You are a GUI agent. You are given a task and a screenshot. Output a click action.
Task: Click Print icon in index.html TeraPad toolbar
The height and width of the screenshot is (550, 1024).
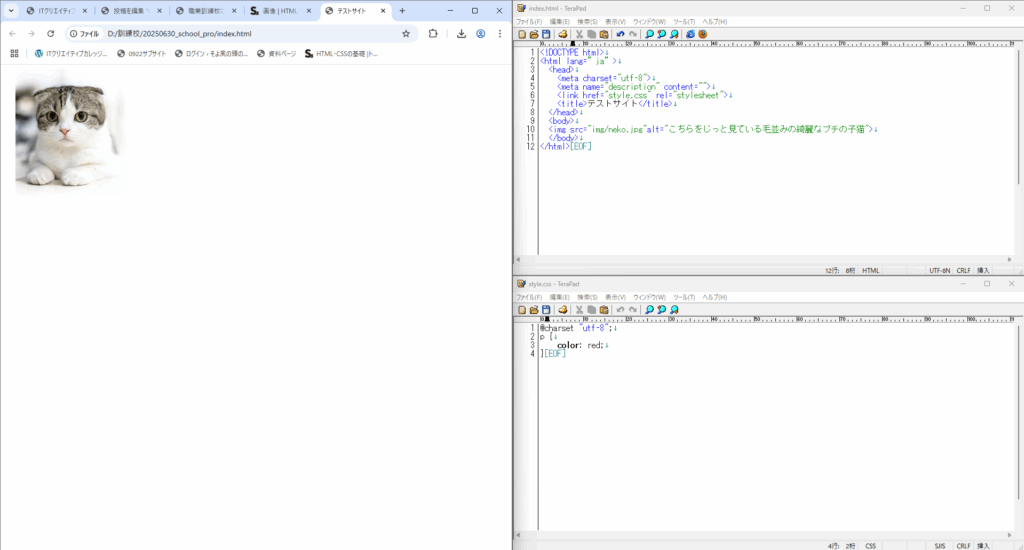pos(563,34)
